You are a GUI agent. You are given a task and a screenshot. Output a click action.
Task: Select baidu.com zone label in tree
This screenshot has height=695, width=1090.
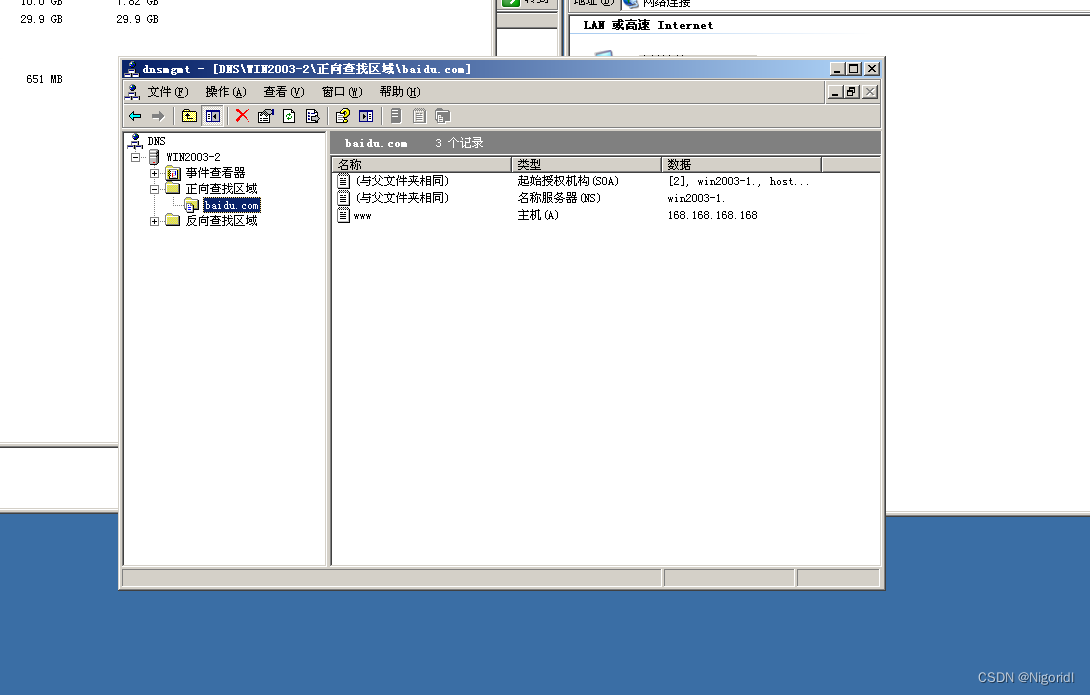coord(231,205)
